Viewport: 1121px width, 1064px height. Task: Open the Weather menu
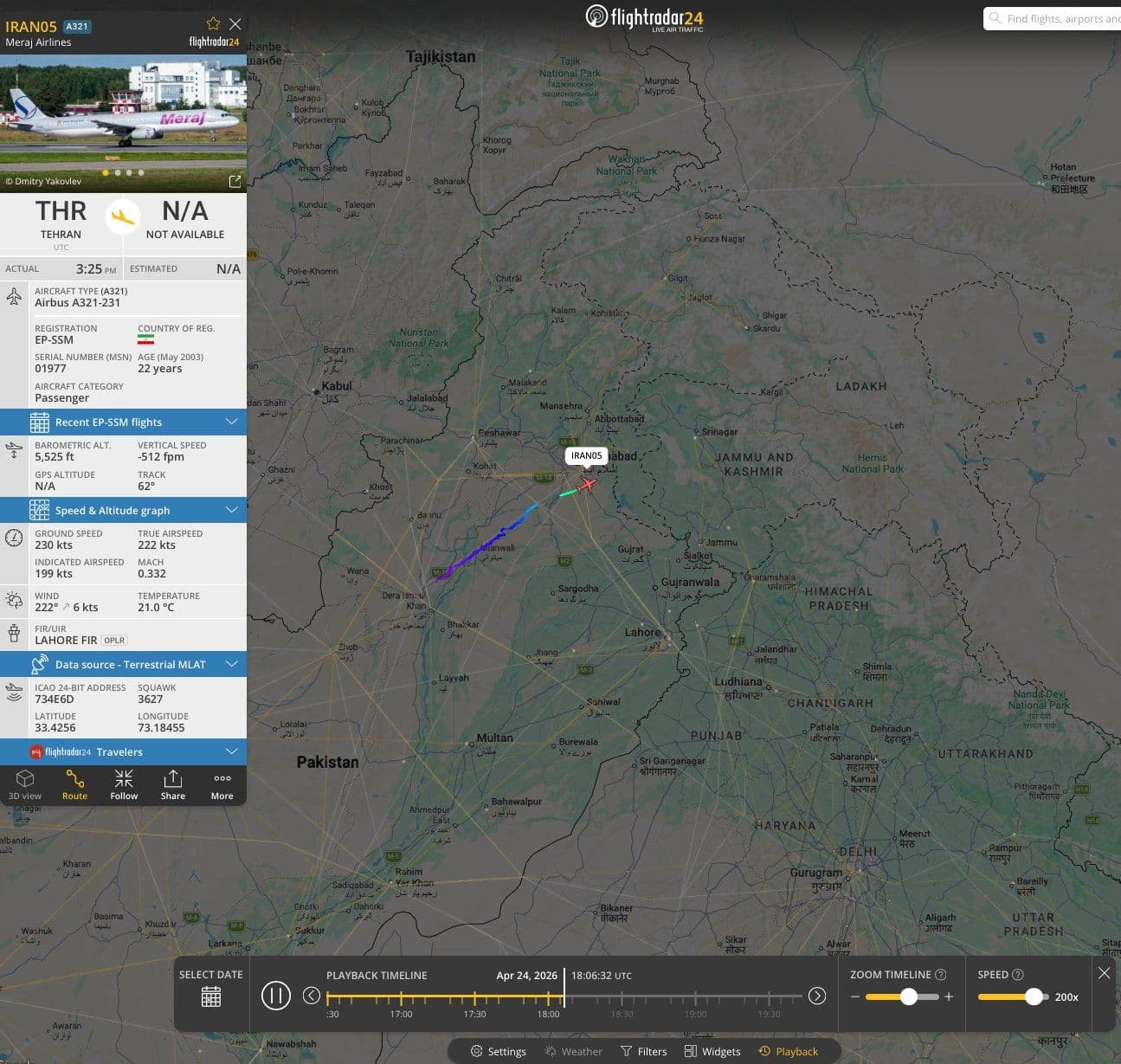pos(573,1051)
